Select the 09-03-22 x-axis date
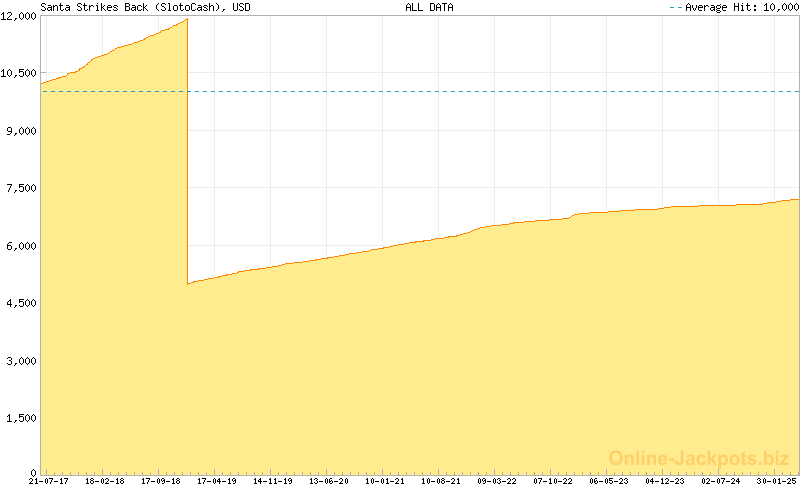This screenshot has width=800, height=490. 497,481
